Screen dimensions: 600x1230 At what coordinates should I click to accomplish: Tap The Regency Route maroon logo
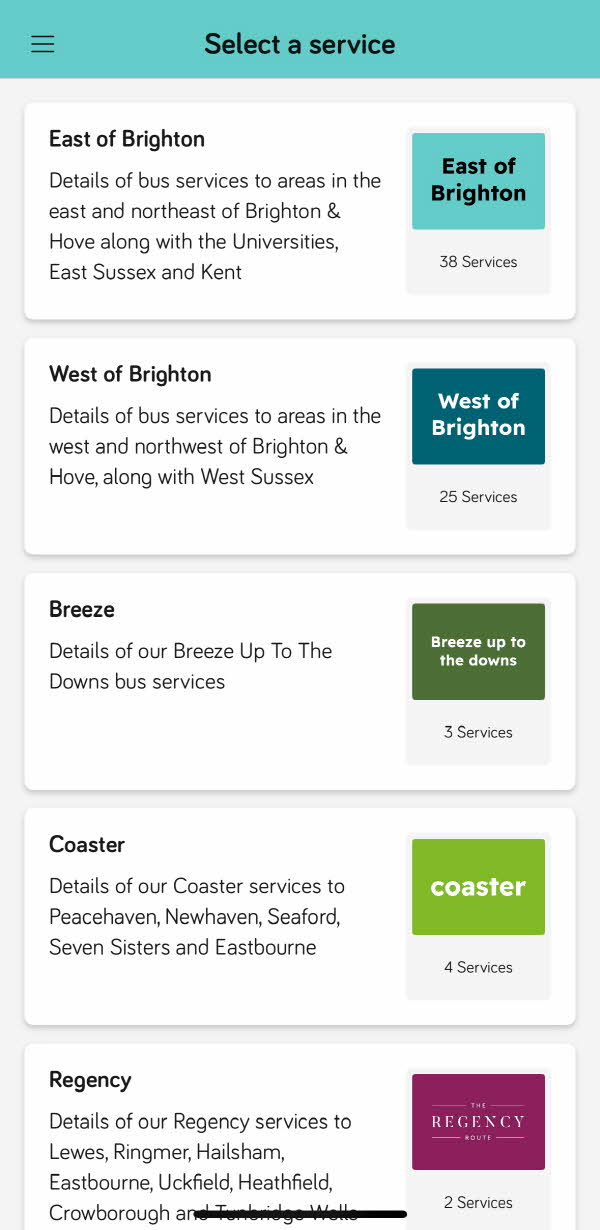click(478, 1122)
